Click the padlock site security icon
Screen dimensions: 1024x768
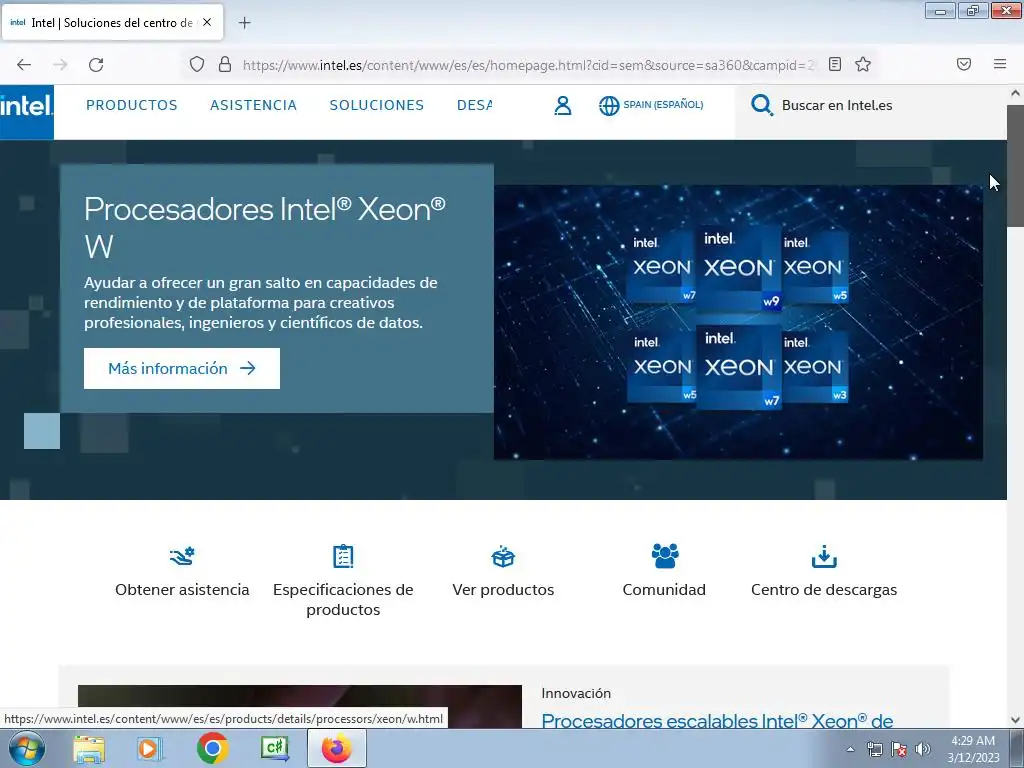tap(225, 65)
